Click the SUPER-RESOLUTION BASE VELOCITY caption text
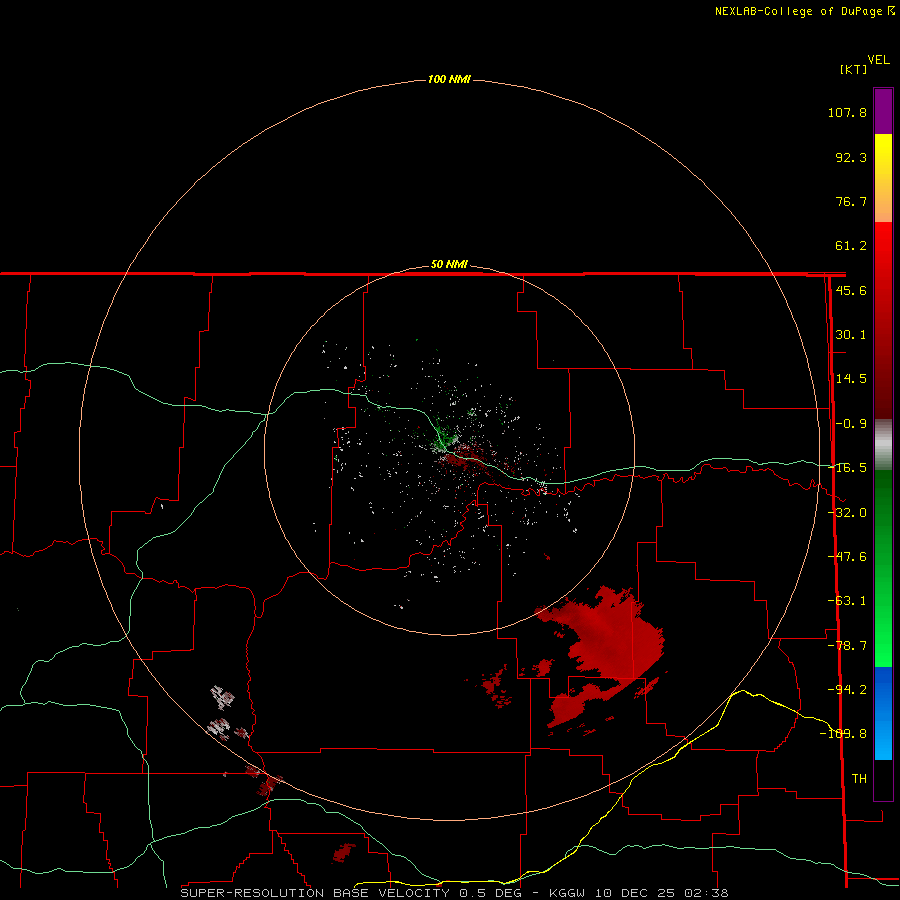Screen dimensions: 900x900 coord(315,893)
